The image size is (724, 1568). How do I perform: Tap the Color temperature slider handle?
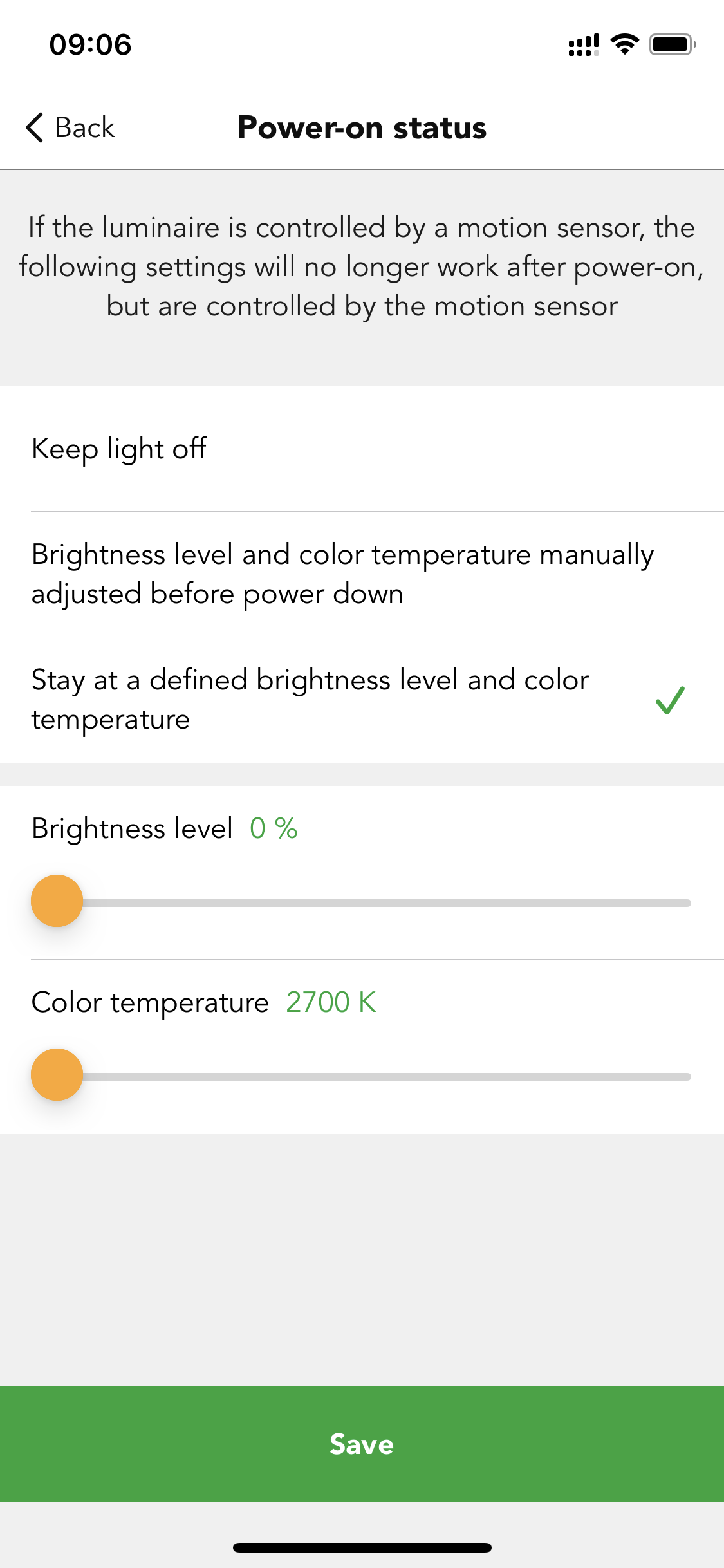pos(57,1075)
